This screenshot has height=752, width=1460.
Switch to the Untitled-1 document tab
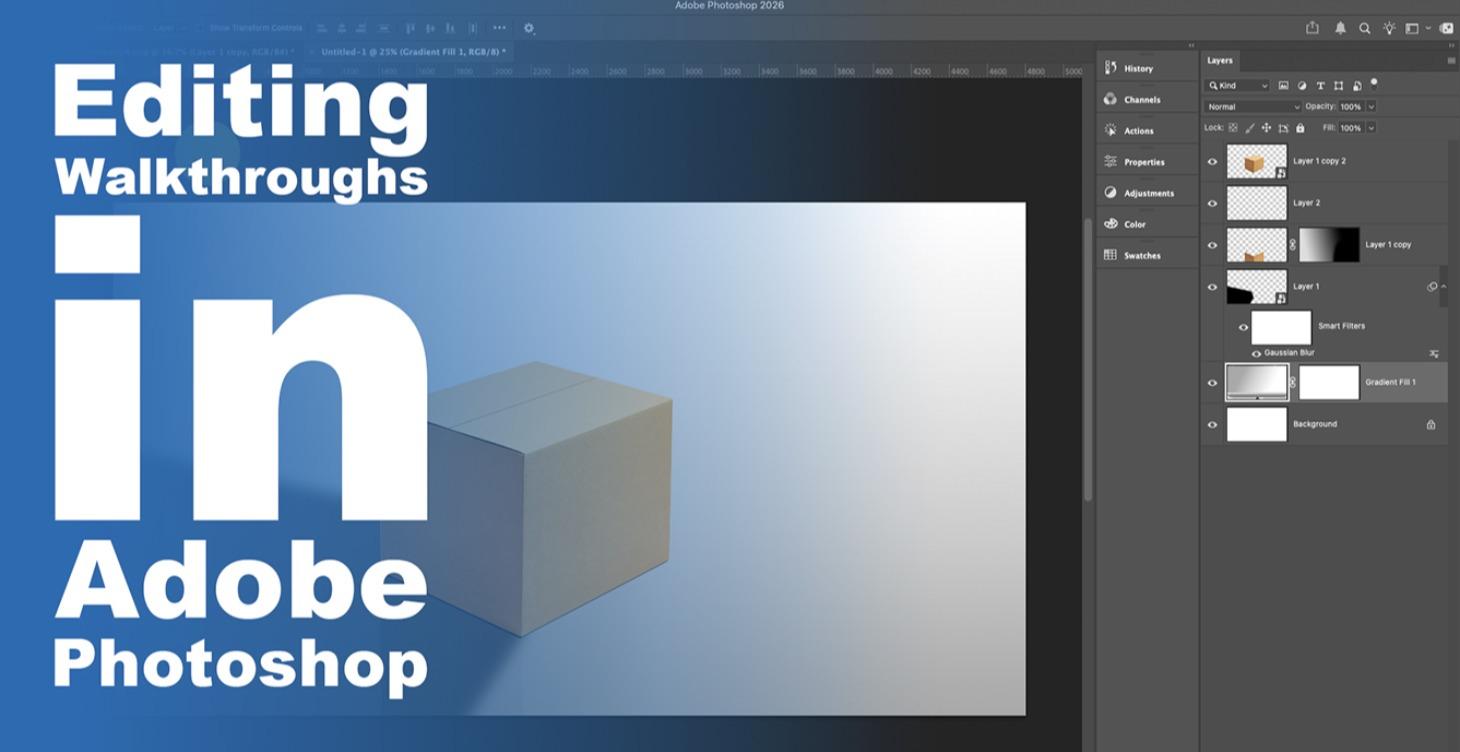pyautogui.click(x=413, y=51)
